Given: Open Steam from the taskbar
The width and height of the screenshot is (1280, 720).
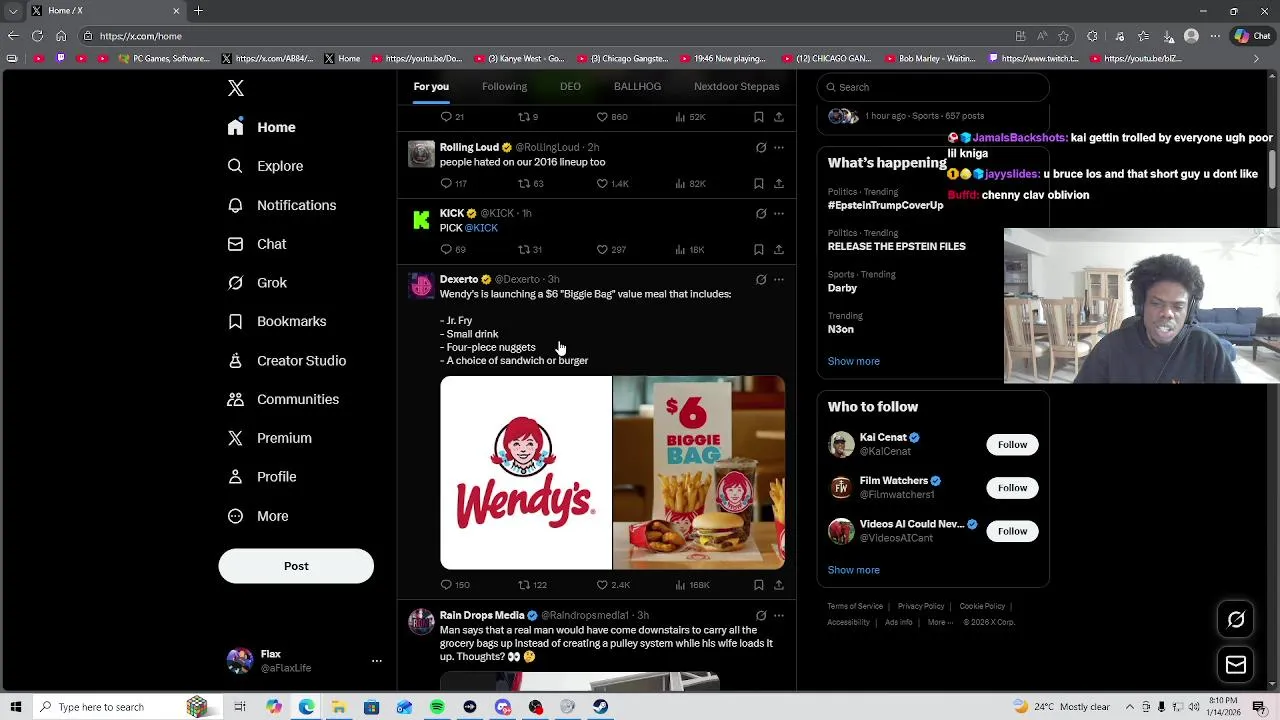Looking at the screenshot, I should [x=600, y=707].
